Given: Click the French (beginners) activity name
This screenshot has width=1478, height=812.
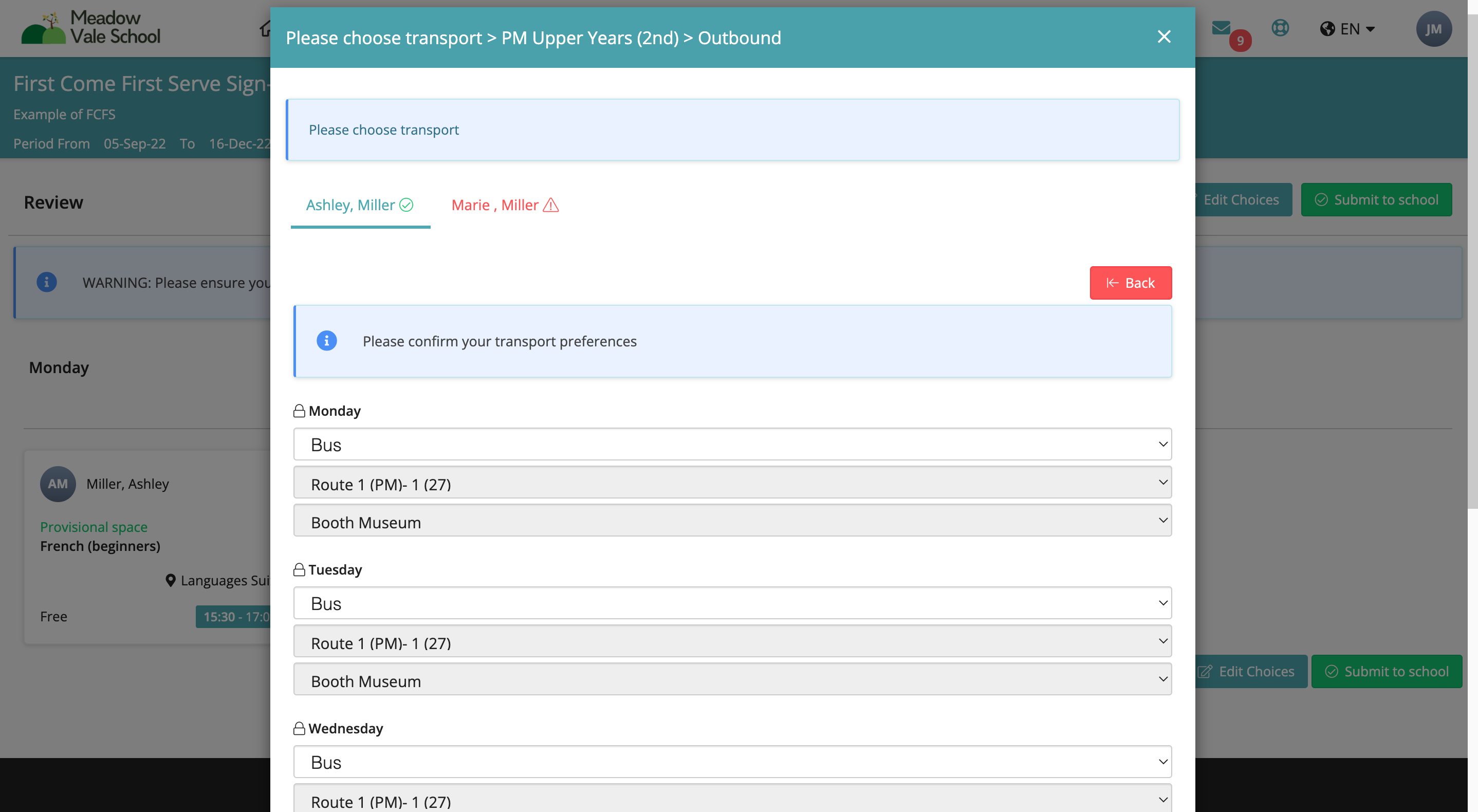Looking at the screenshot, I should click(x=100, y=546).
